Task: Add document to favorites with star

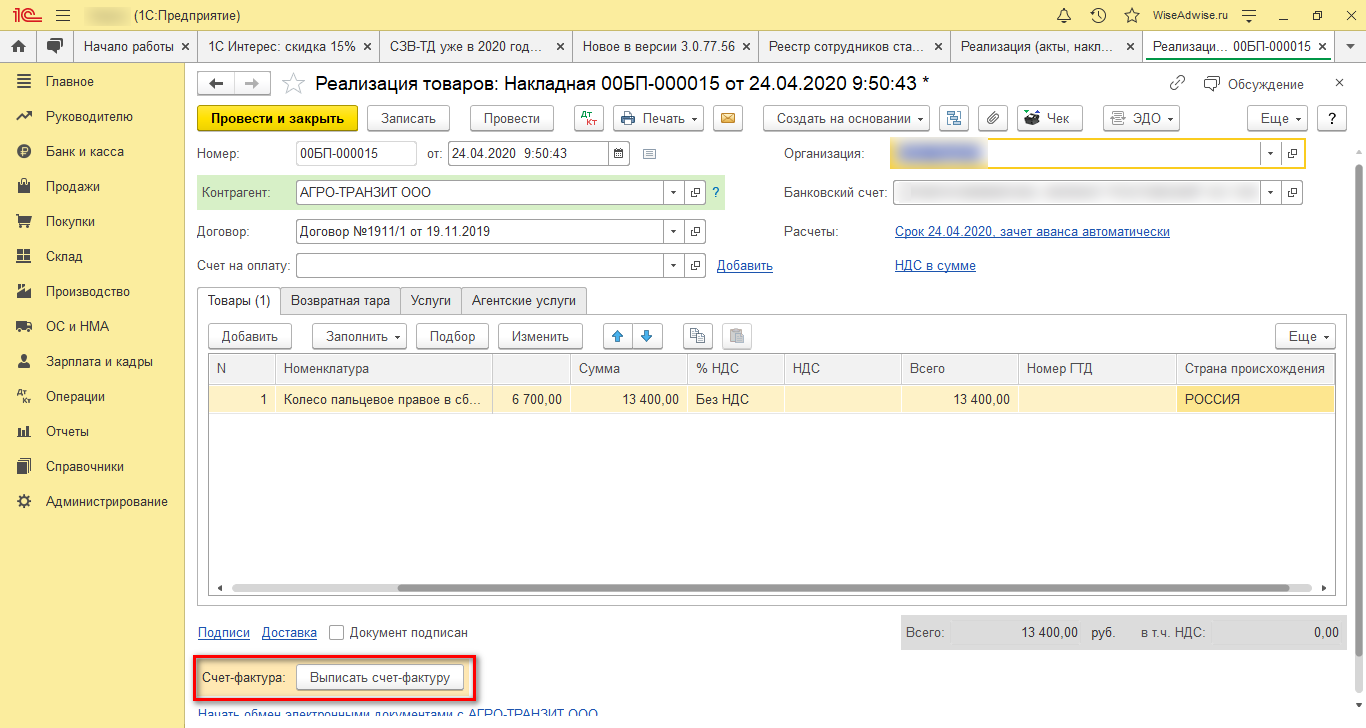Action: [292, 84]
